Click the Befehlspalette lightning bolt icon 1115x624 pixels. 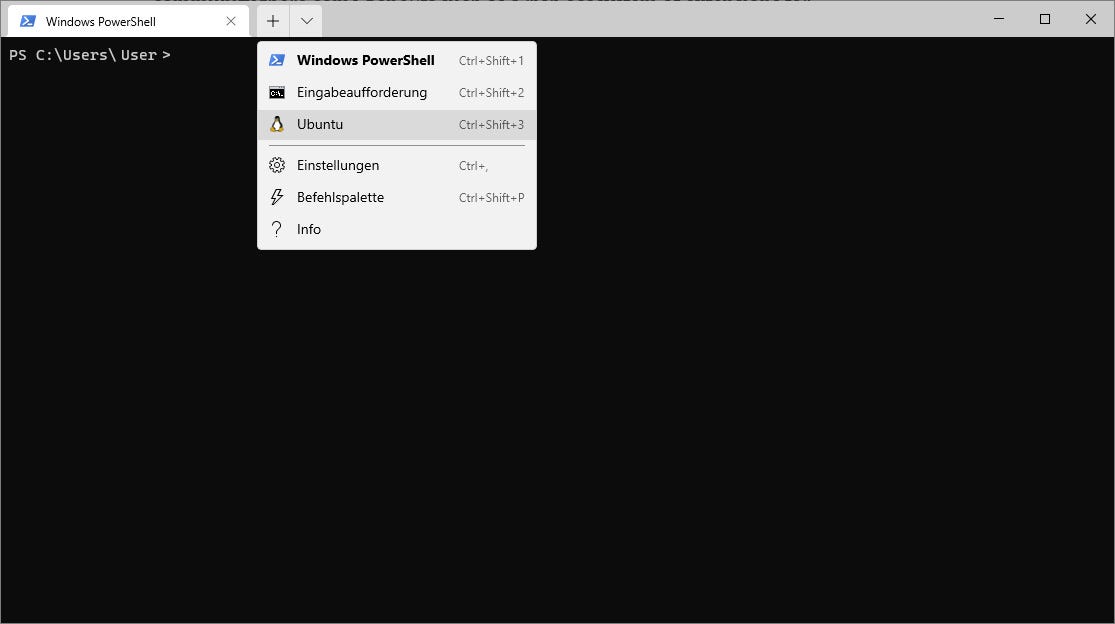(277, 198)
